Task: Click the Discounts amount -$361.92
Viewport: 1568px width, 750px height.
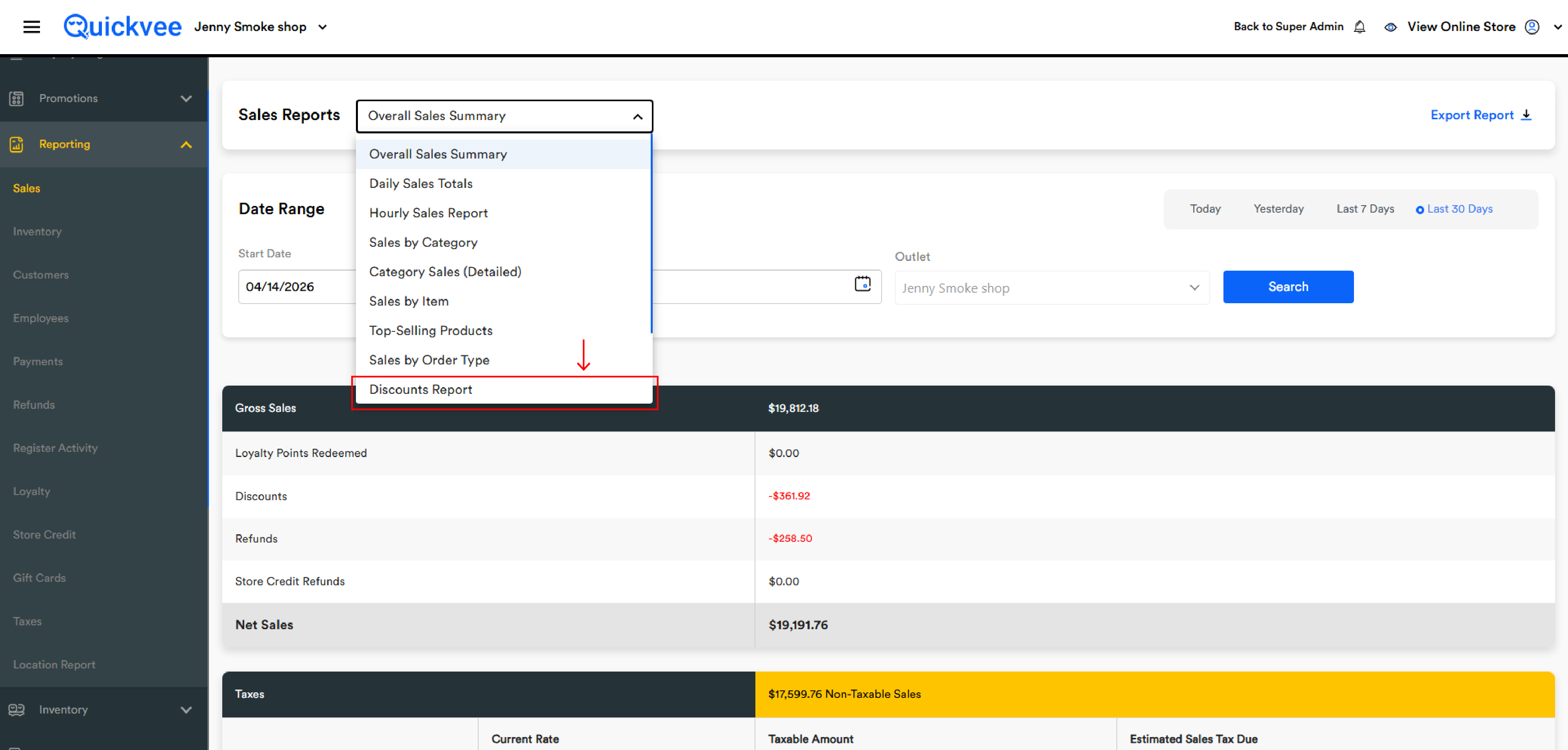Action: 789,496
